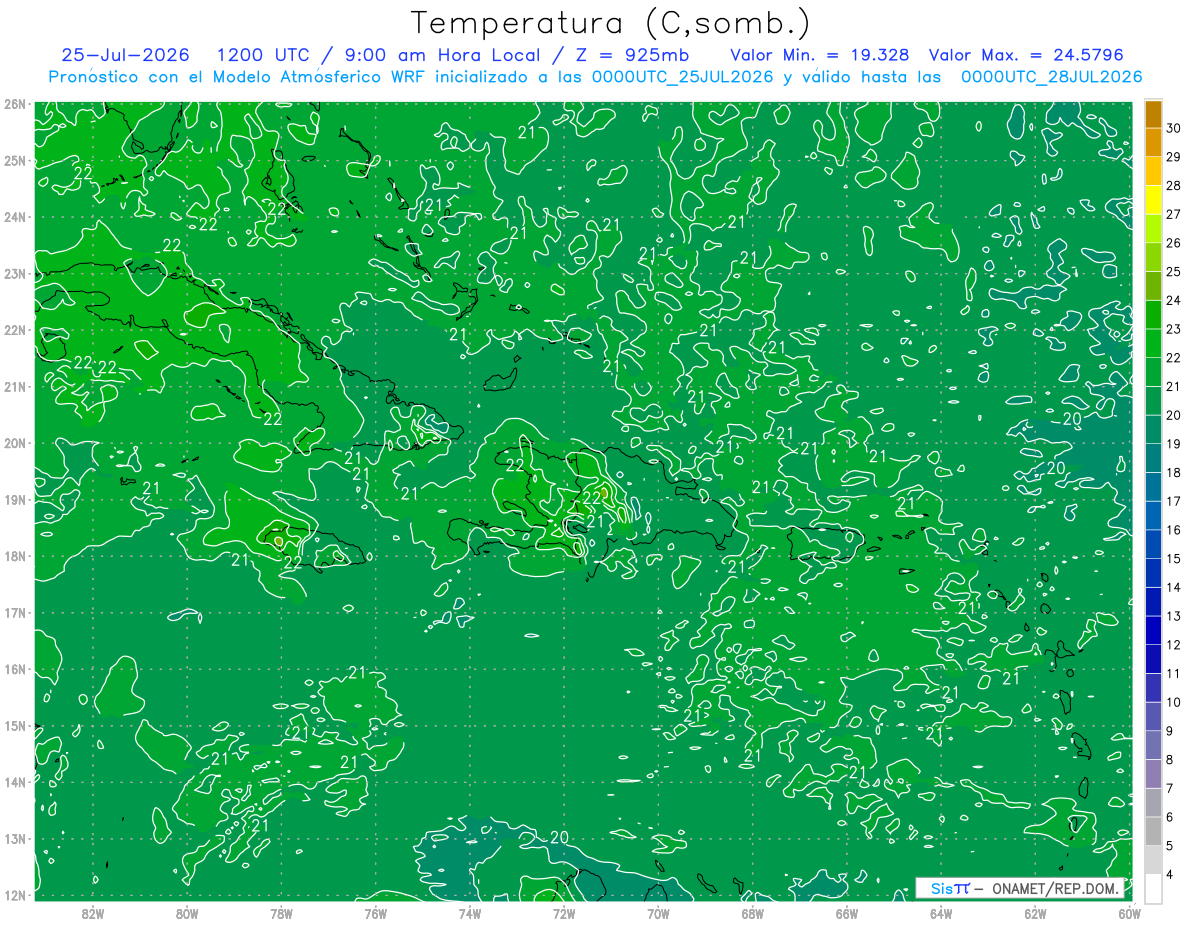Click the legend value '19'
The height and width of the screenshot is (927, 1200).
[1174, 443]
